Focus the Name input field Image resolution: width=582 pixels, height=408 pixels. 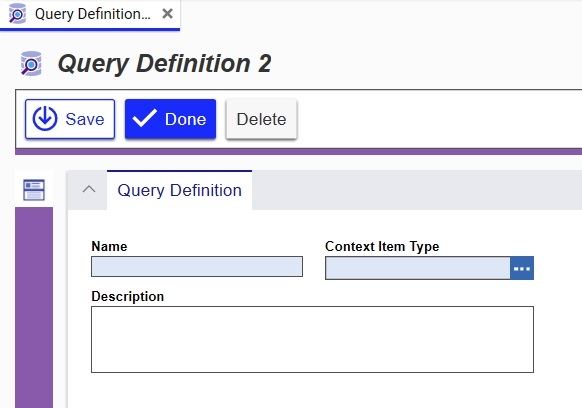197,267
